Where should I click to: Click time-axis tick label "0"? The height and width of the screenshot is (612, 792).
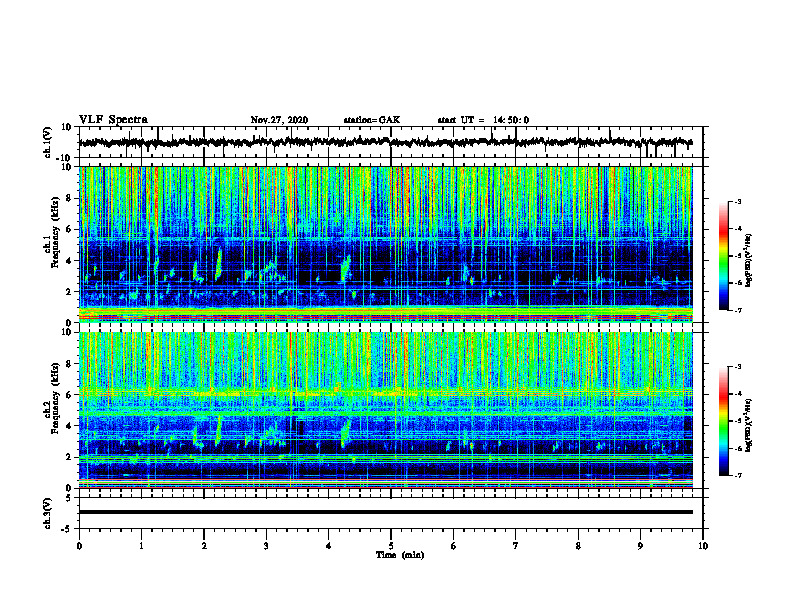coord(79,546)
